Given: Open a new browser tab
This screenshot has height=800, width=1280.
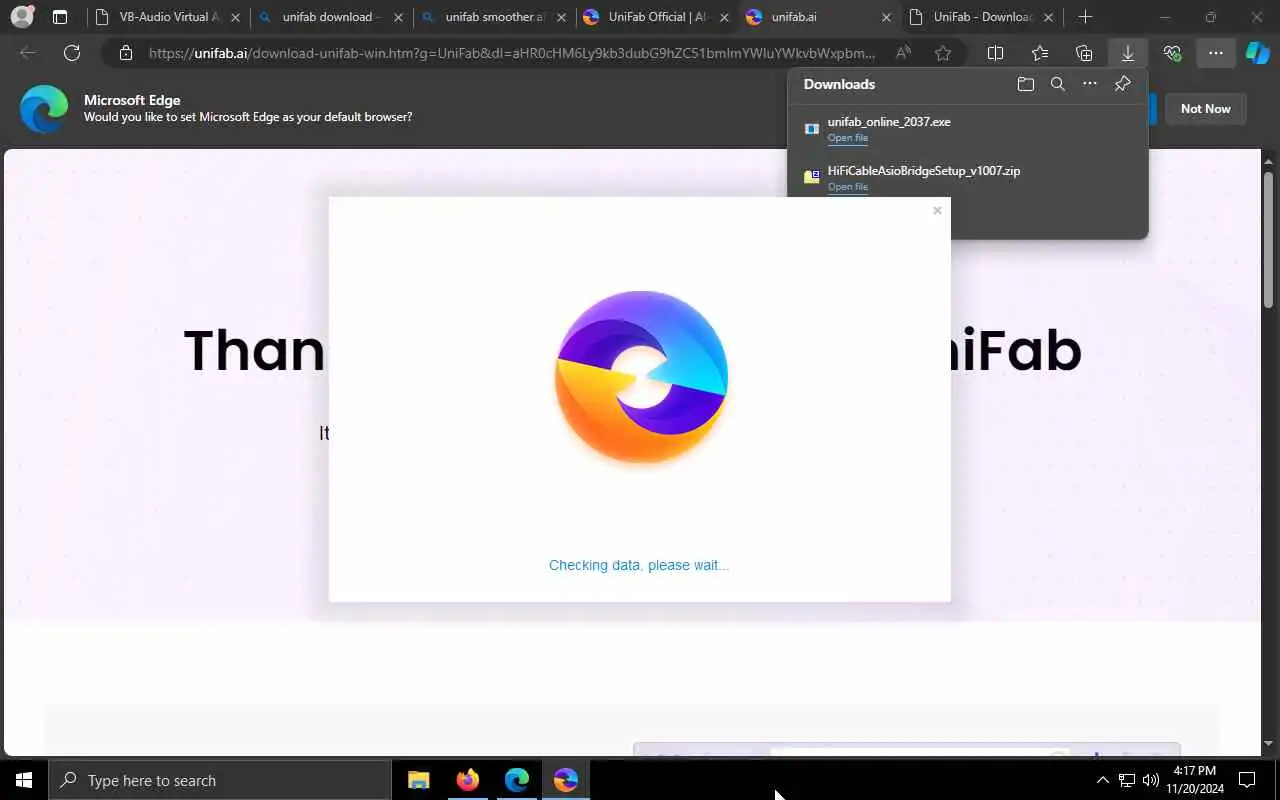Looking at the screenshot, I should pos(1085,17).
